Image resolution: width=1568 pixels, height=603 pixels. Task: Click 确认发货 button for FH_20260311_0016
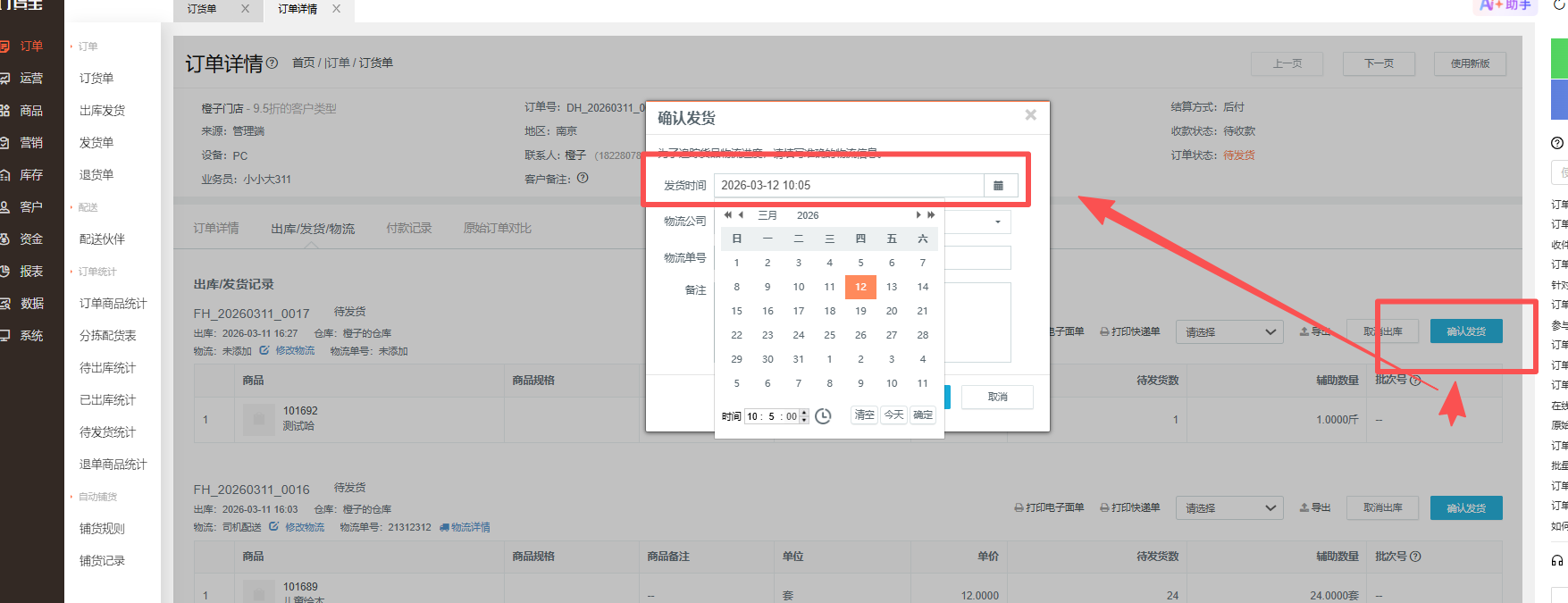pyautogui.click(x=1466, y=507)
